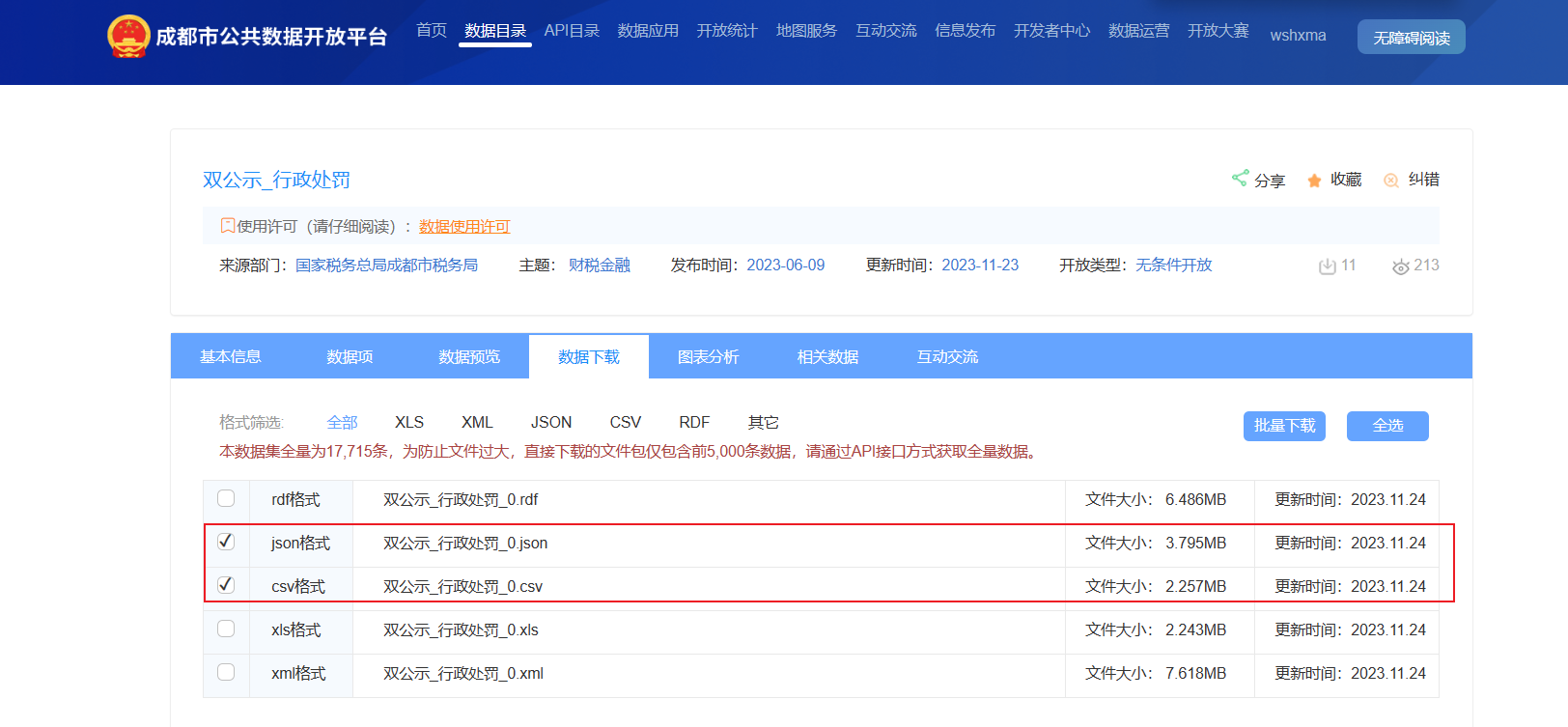Check the xls格式 file checkbox
The width and height of the screenshot is (1568, 727).
tap(226, 629)
